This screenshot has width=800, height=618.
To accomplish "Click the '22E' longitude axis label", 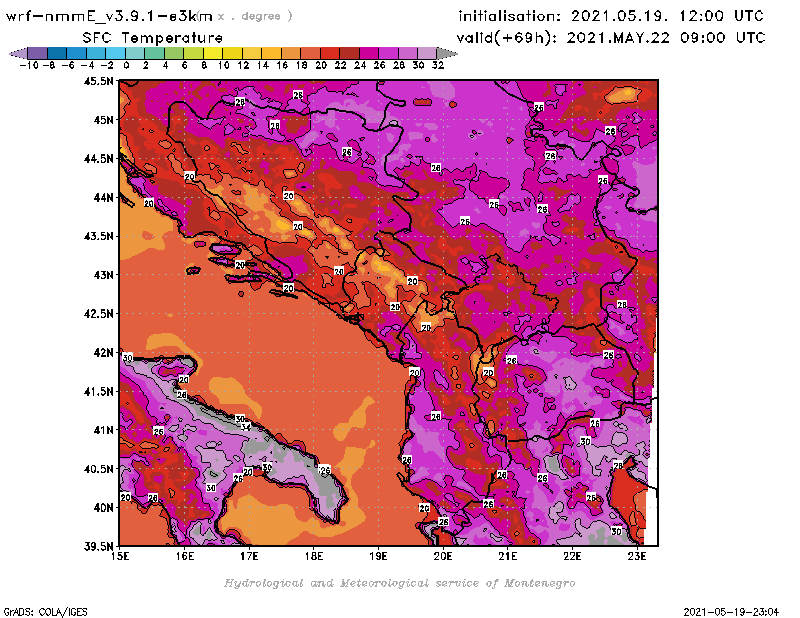I will point(572,556).
